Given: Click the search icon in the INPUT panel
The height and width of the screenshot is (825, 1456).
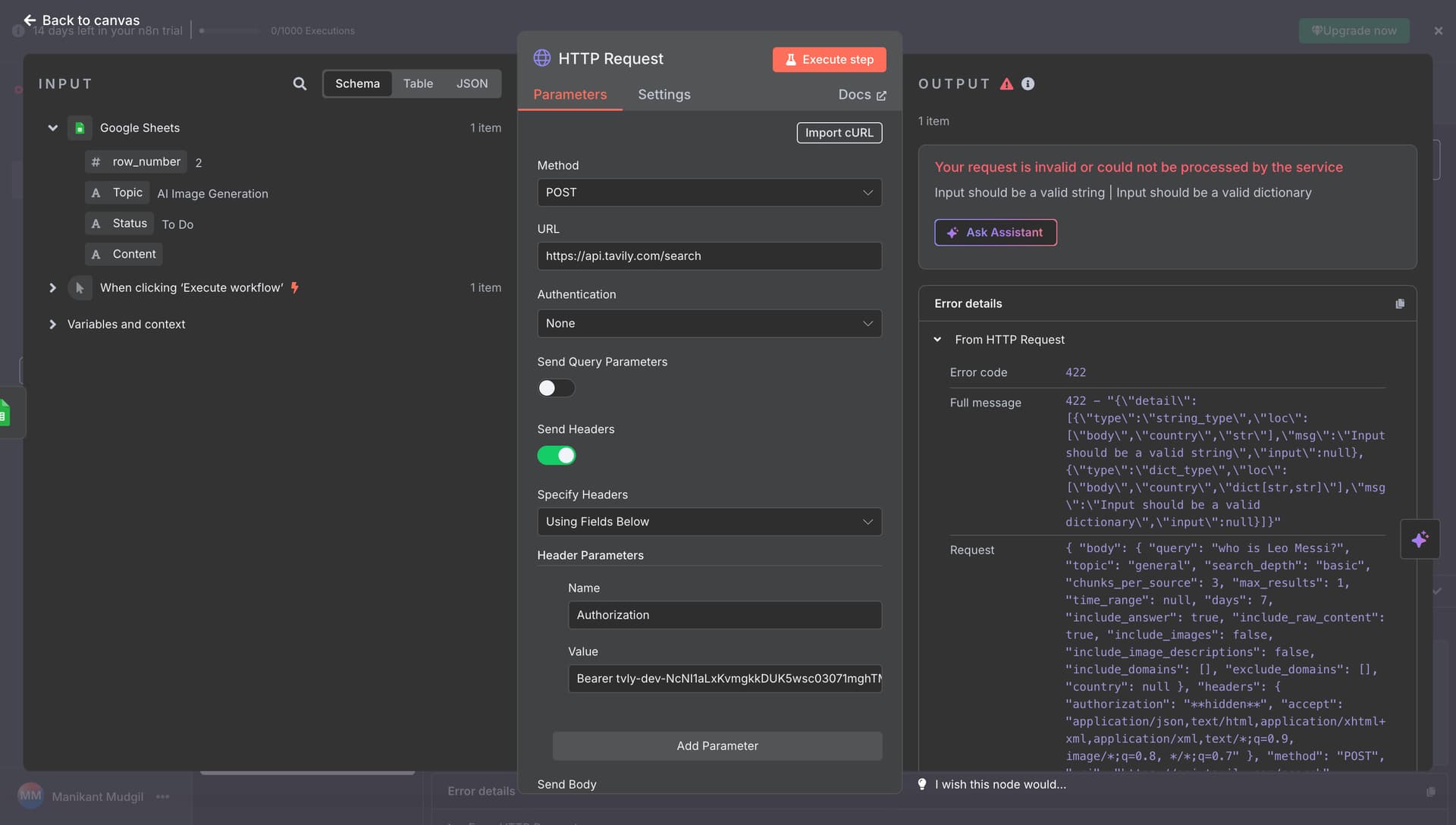Looking at the screenshot, I should 300,83.
